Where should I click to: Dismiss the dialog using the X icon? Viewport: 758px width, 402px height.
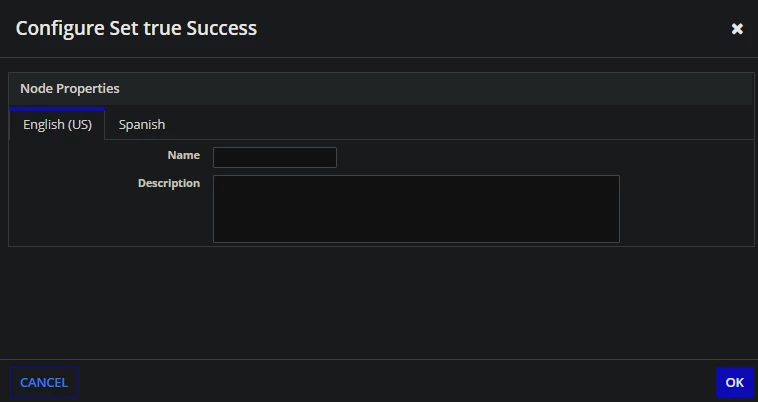(737, 29)
